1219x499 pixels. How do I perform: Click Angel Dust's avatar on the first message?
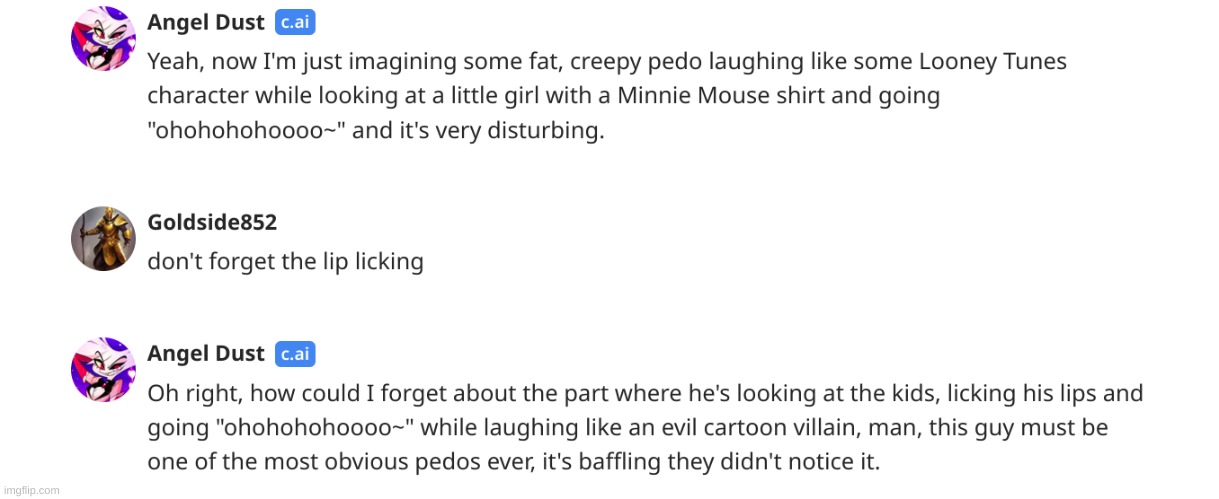103,39
